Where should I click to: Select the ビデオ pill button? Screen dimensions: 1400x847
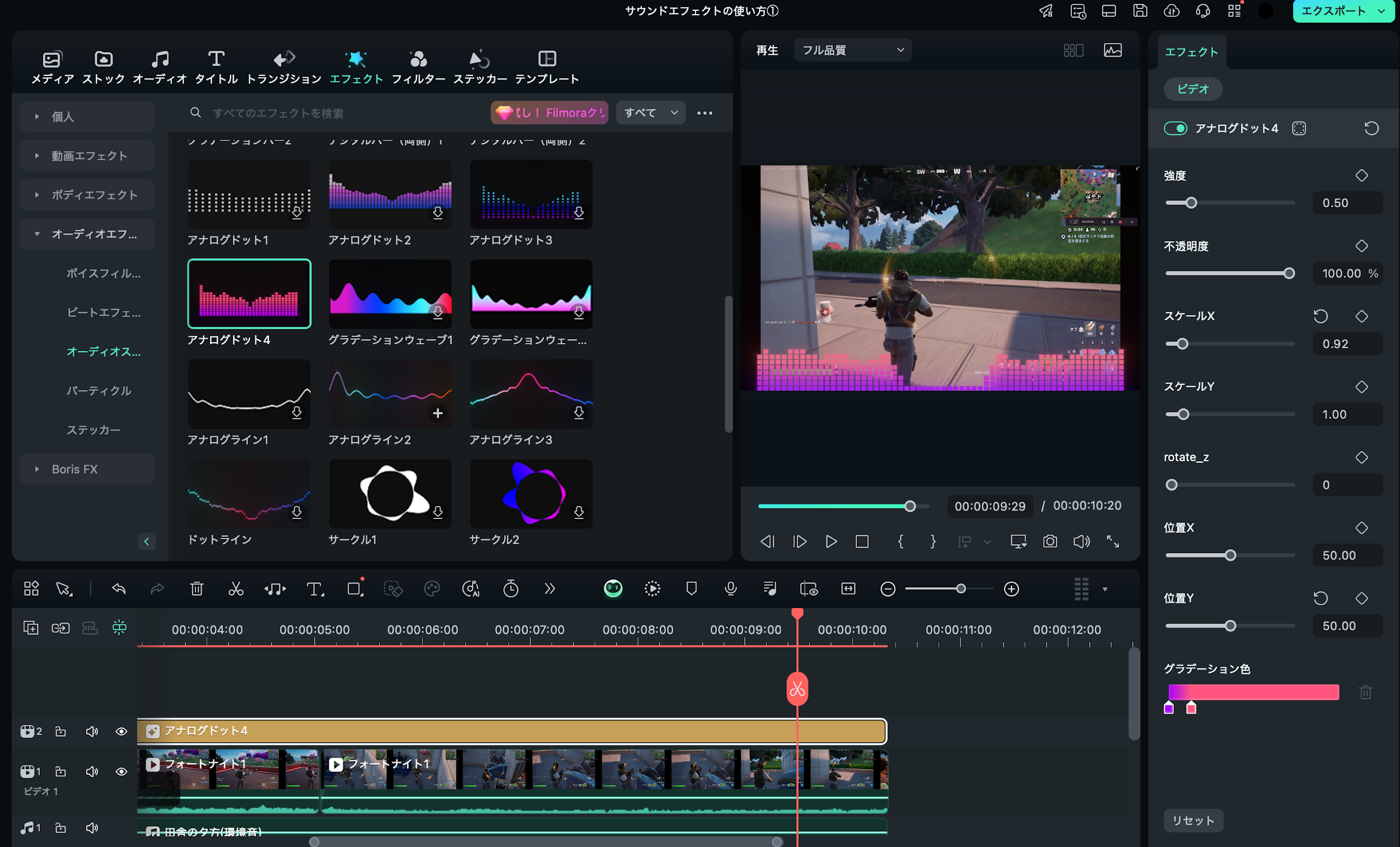pos(1193,89)
